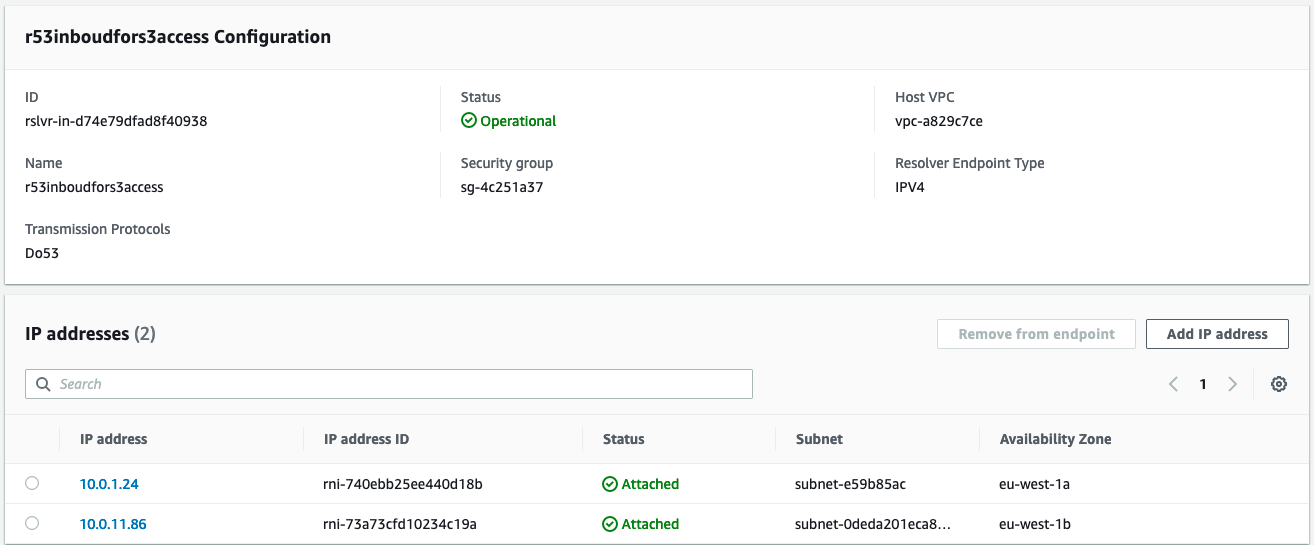Viewport: 1314px width, 545px height.
Task: Sort by the Availability Zone column header
Action: coord(1055,439)
